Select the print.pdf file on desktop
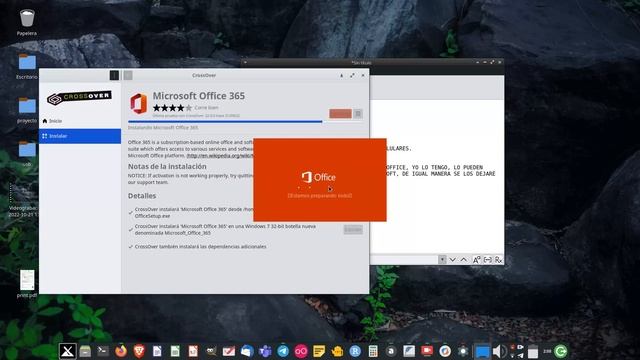Viewport: 640px width, 360px height. coord(27,283)
